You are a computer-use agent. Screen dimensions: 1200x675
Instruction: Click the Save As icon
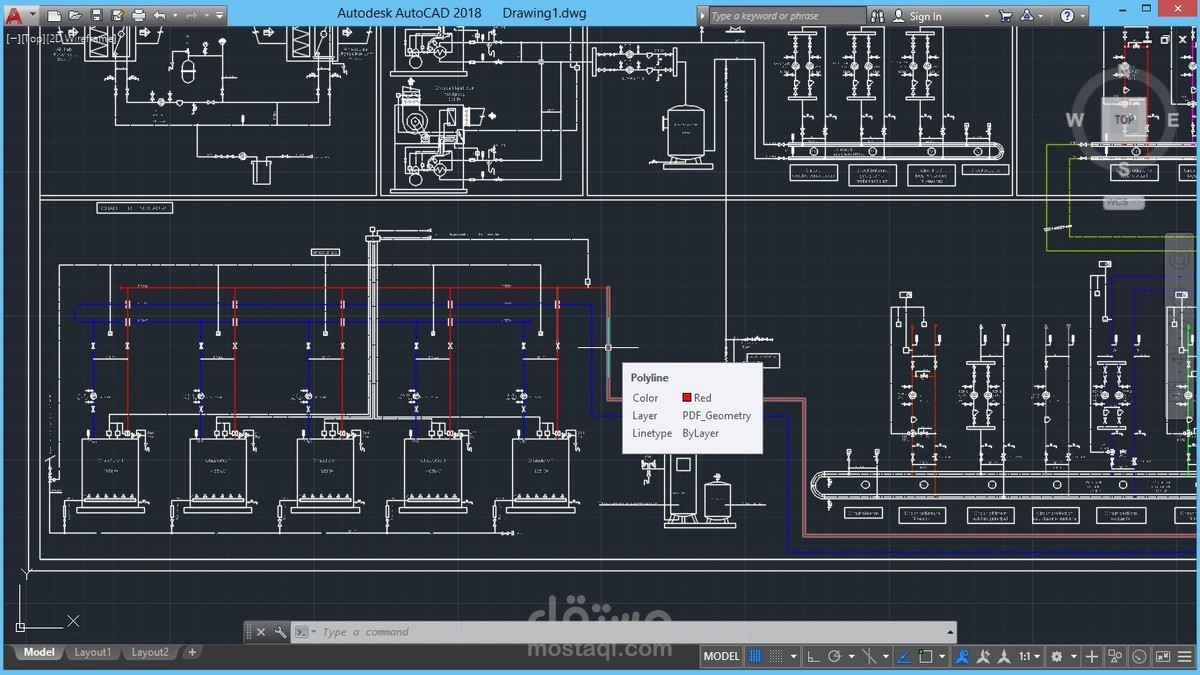coord(117,15)
